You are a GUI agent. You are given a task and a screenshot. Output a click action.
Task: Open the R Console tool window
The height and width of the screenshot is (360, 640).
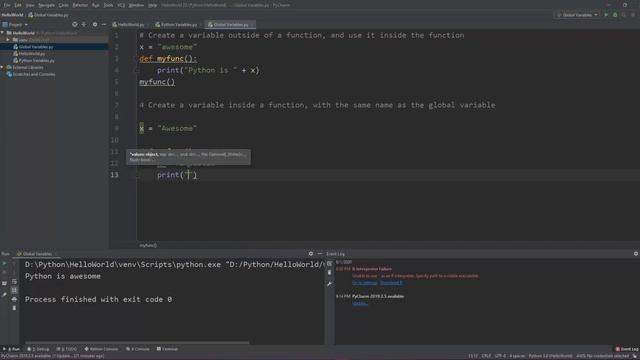click(138, 349)
